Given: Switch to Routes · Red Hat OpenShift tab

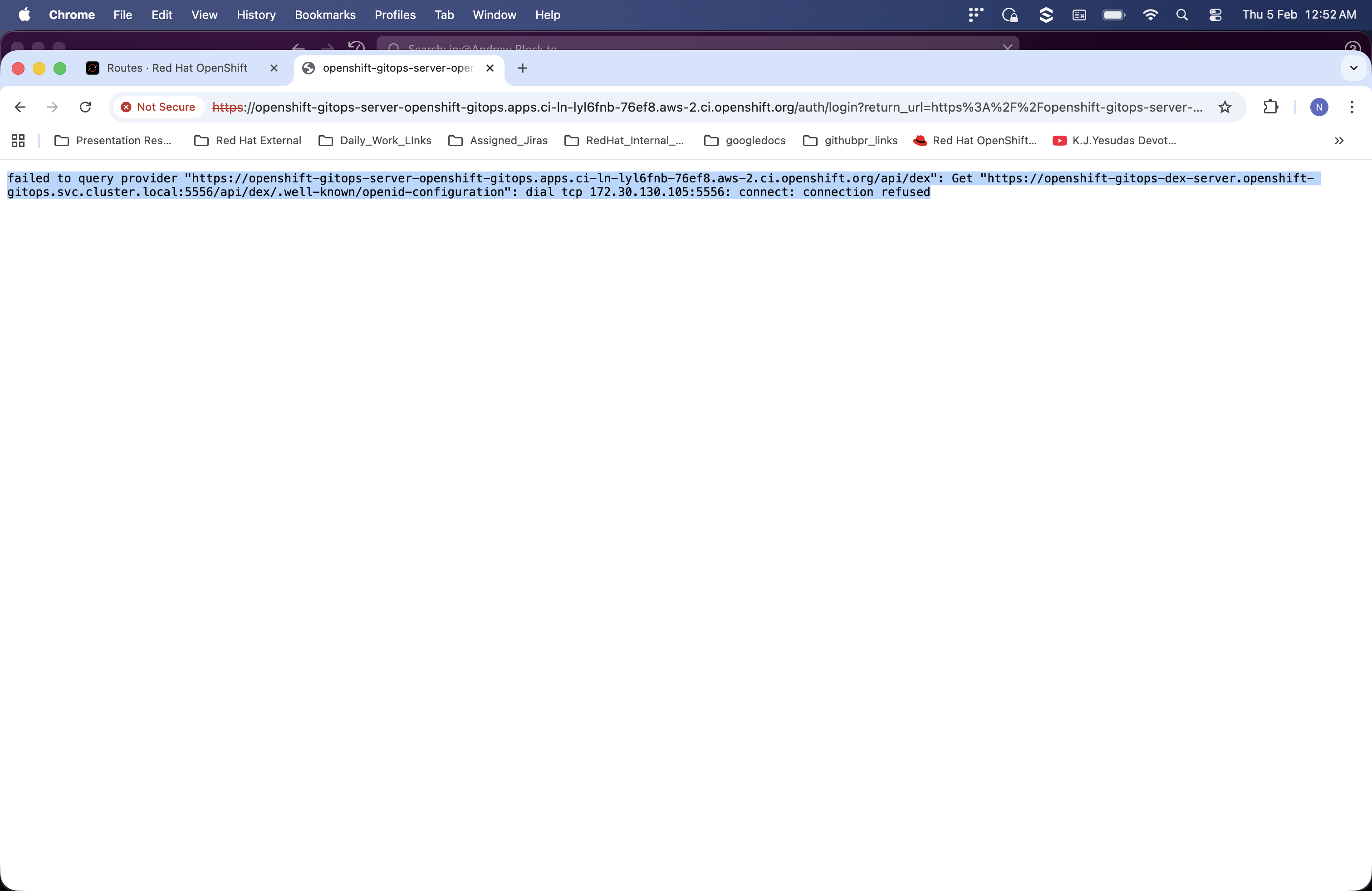Looking at the screenshot, I should (176, 68).
